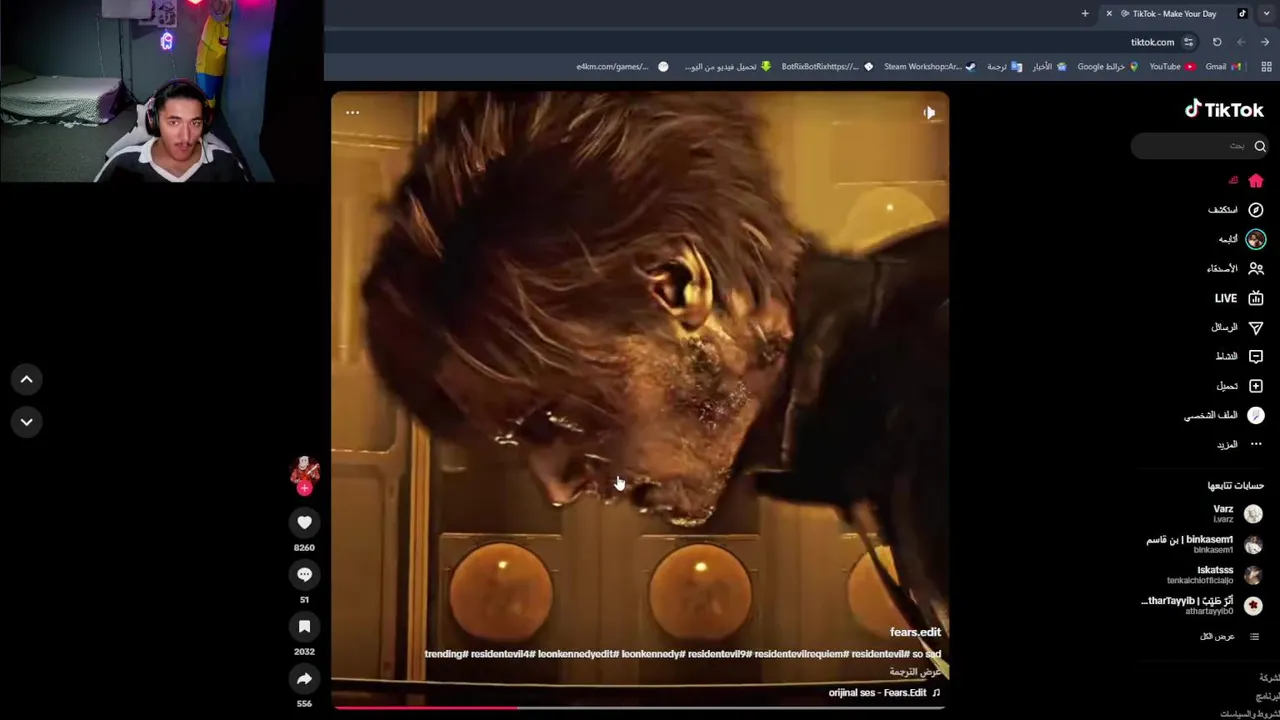
Task: Save video with the bookmark icon
Action: click(x=304, y=626)
